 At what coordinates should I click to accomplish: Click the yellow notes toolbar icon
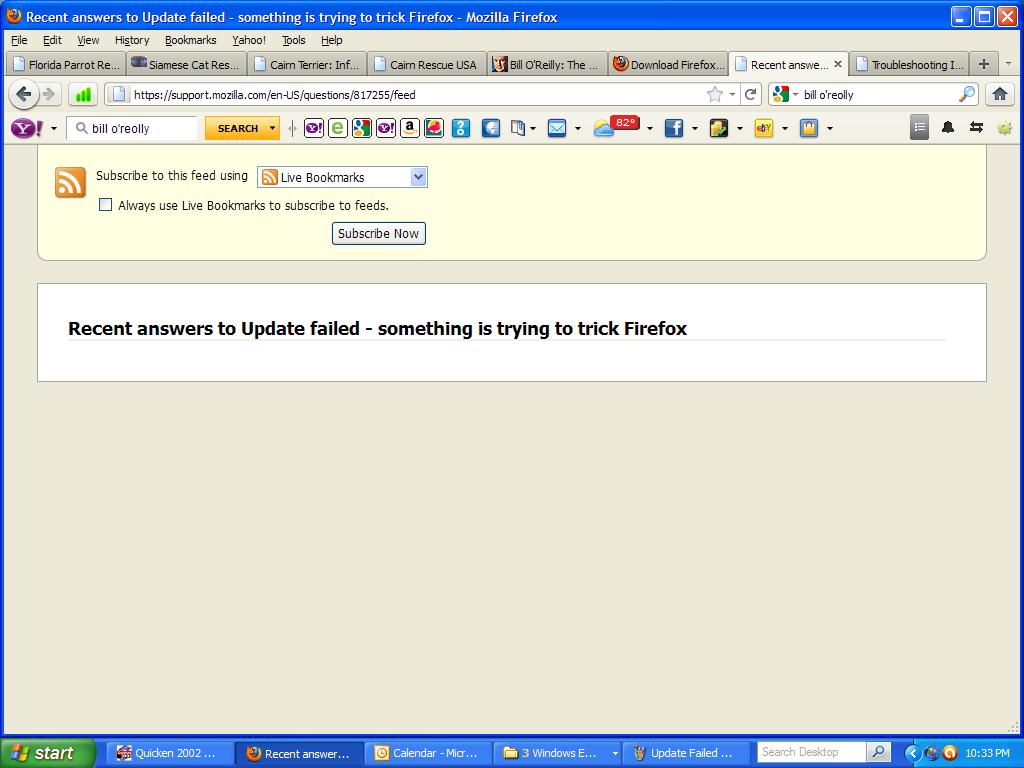click(x=719, y=129)
